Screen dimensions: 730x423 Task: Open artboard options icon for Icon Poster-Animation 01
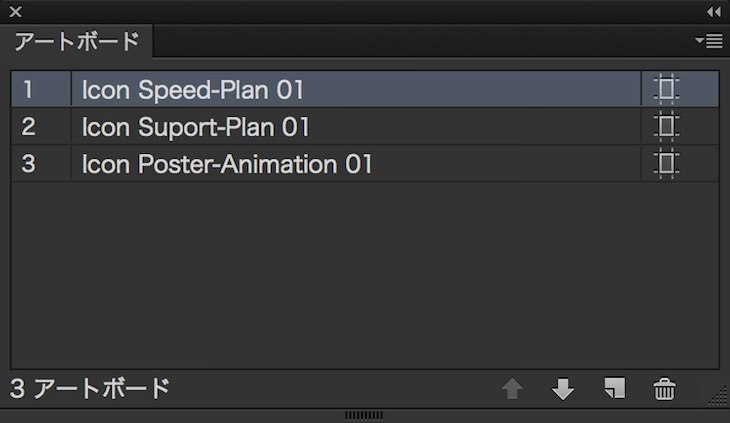[x=665, y=164]
